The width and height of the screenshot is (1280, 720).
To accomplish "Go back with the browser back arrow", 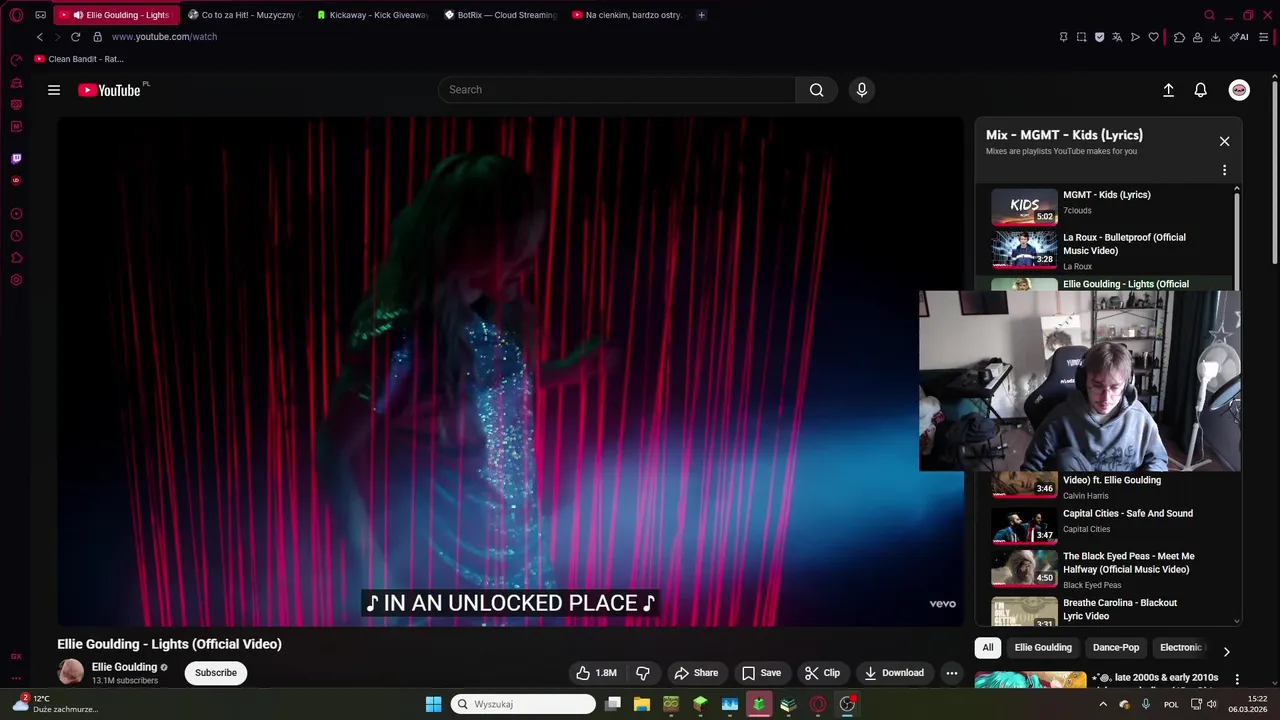I will point(40,37).
